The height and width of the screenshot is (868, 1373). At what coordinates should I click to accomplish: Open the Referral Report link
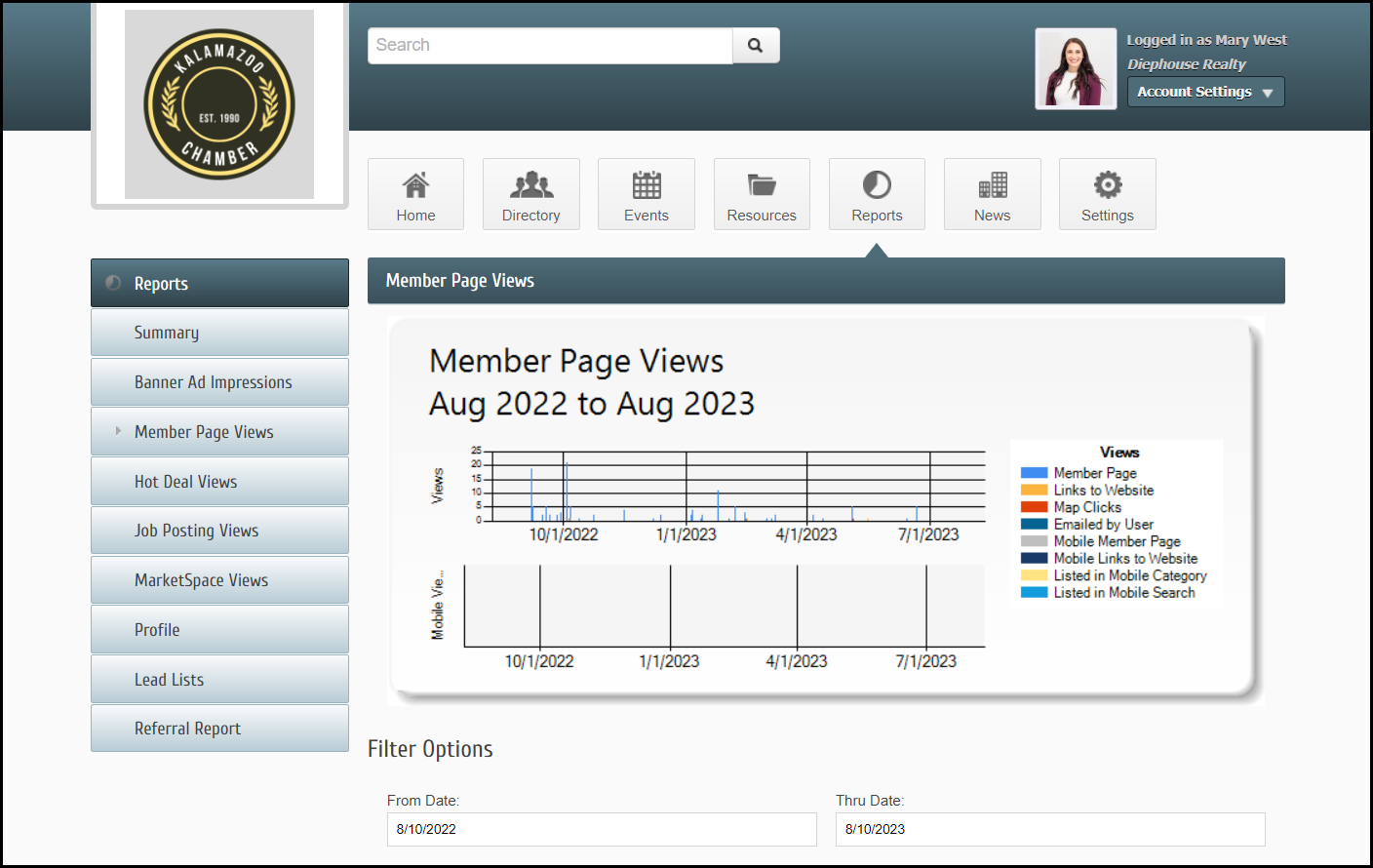click(188, 729)
